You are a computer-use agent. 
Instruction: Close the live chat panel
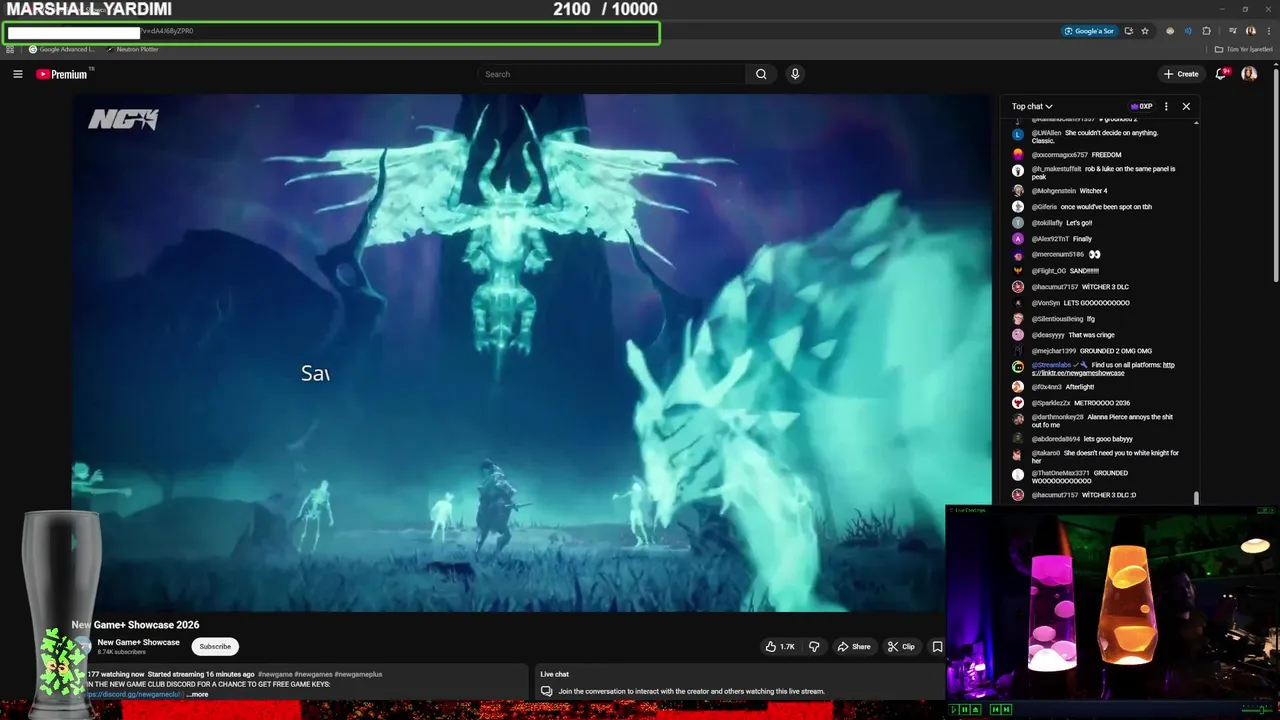click(1186, 106)
